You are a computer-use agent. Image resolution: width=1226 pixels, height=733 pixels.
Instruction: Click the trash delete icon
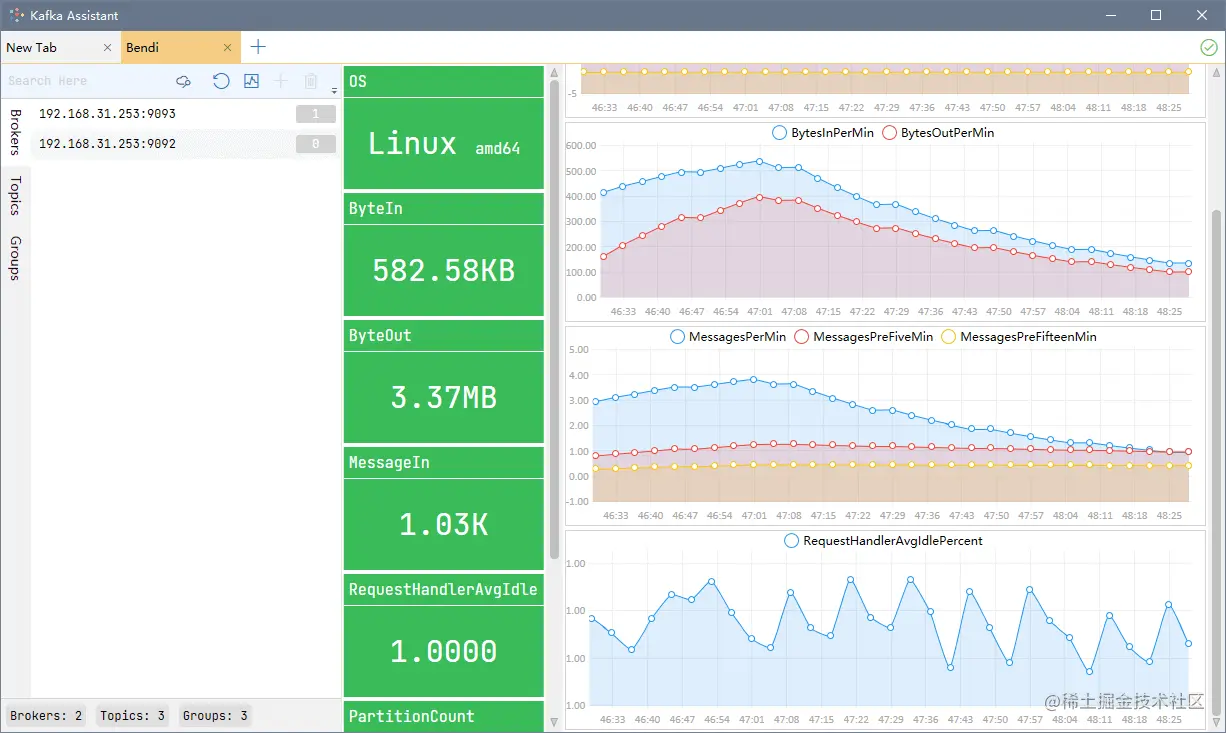click(311, 81)
